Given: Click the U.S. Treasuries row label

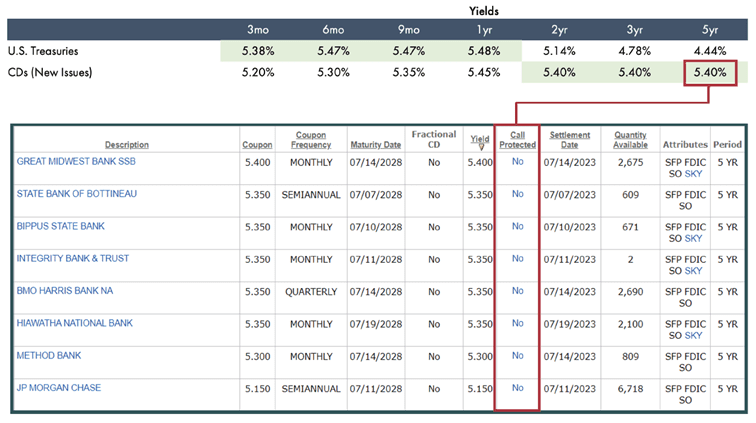Looking at the screenshot, I should (x=43, y=51).
